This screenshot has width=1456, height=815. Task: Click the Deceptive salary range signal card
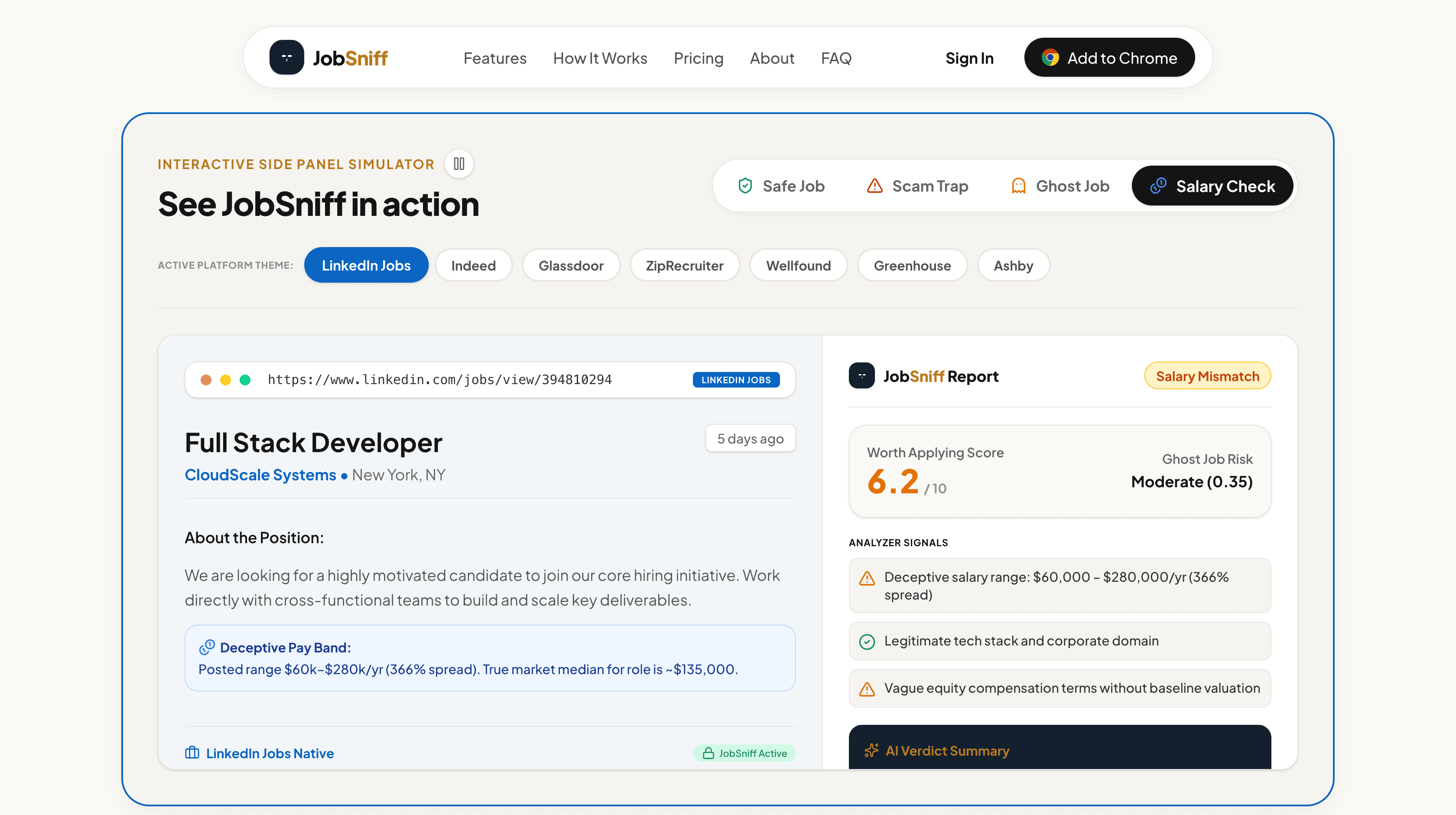click(1060, 585)
